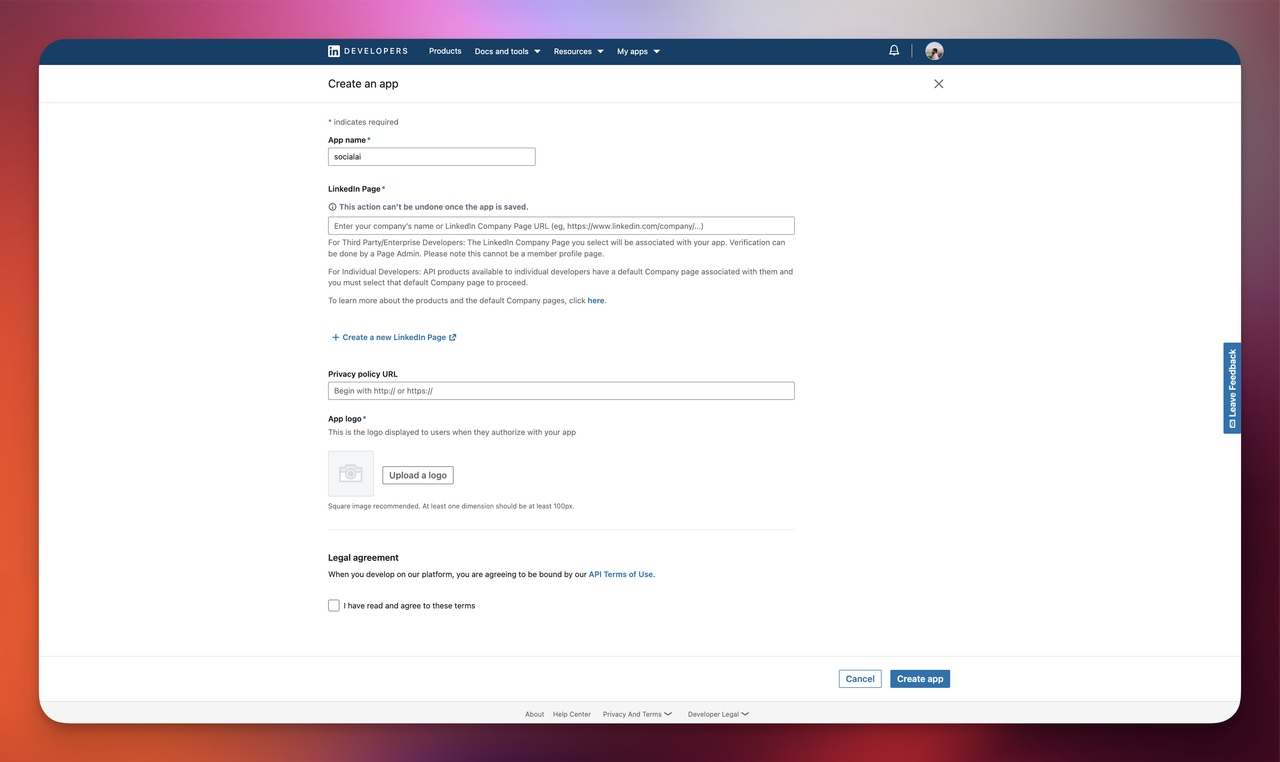Click the 'Create an app' heading

363,84
